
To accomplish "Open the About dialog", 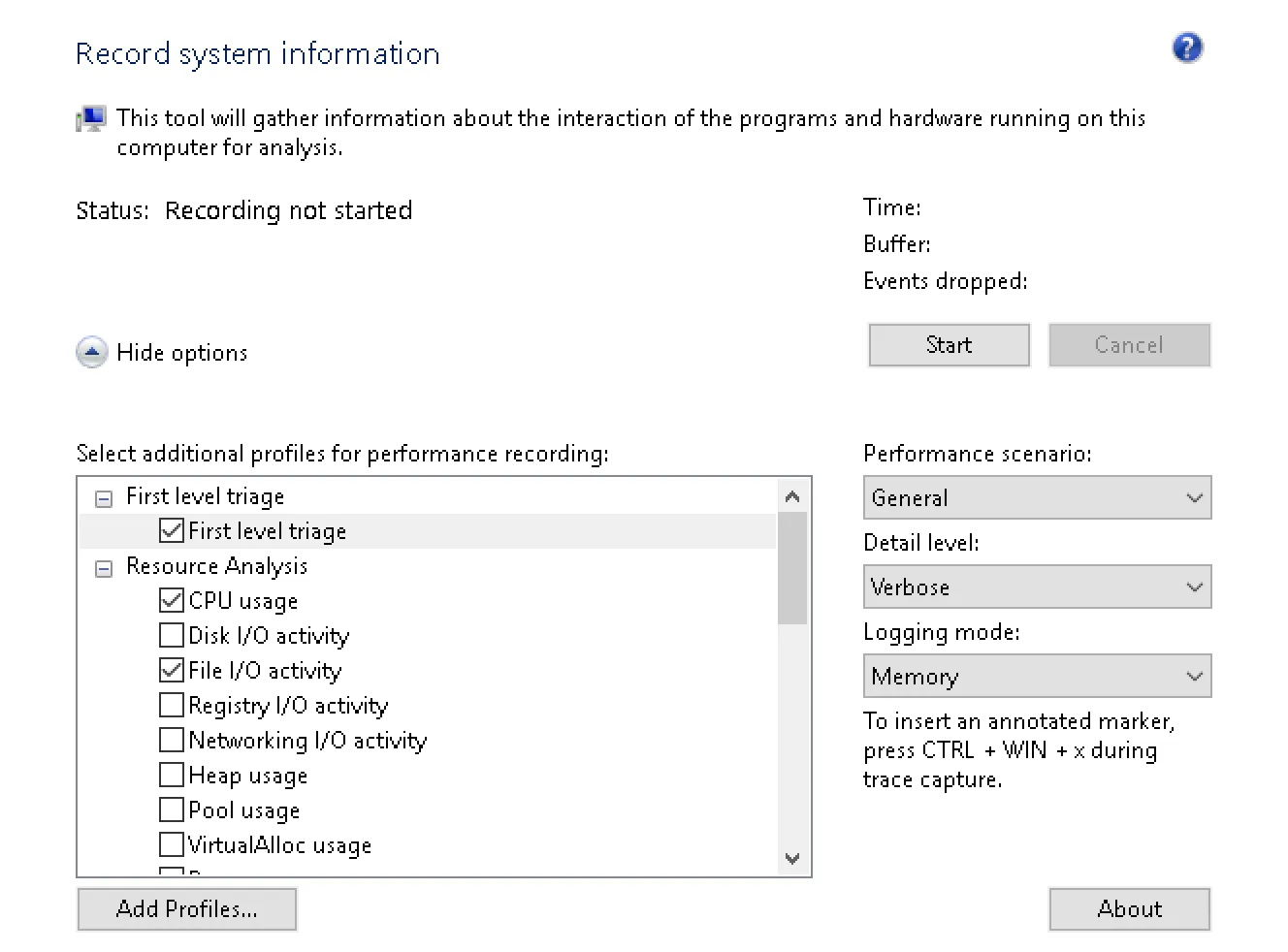I will tap(1129, 909).
